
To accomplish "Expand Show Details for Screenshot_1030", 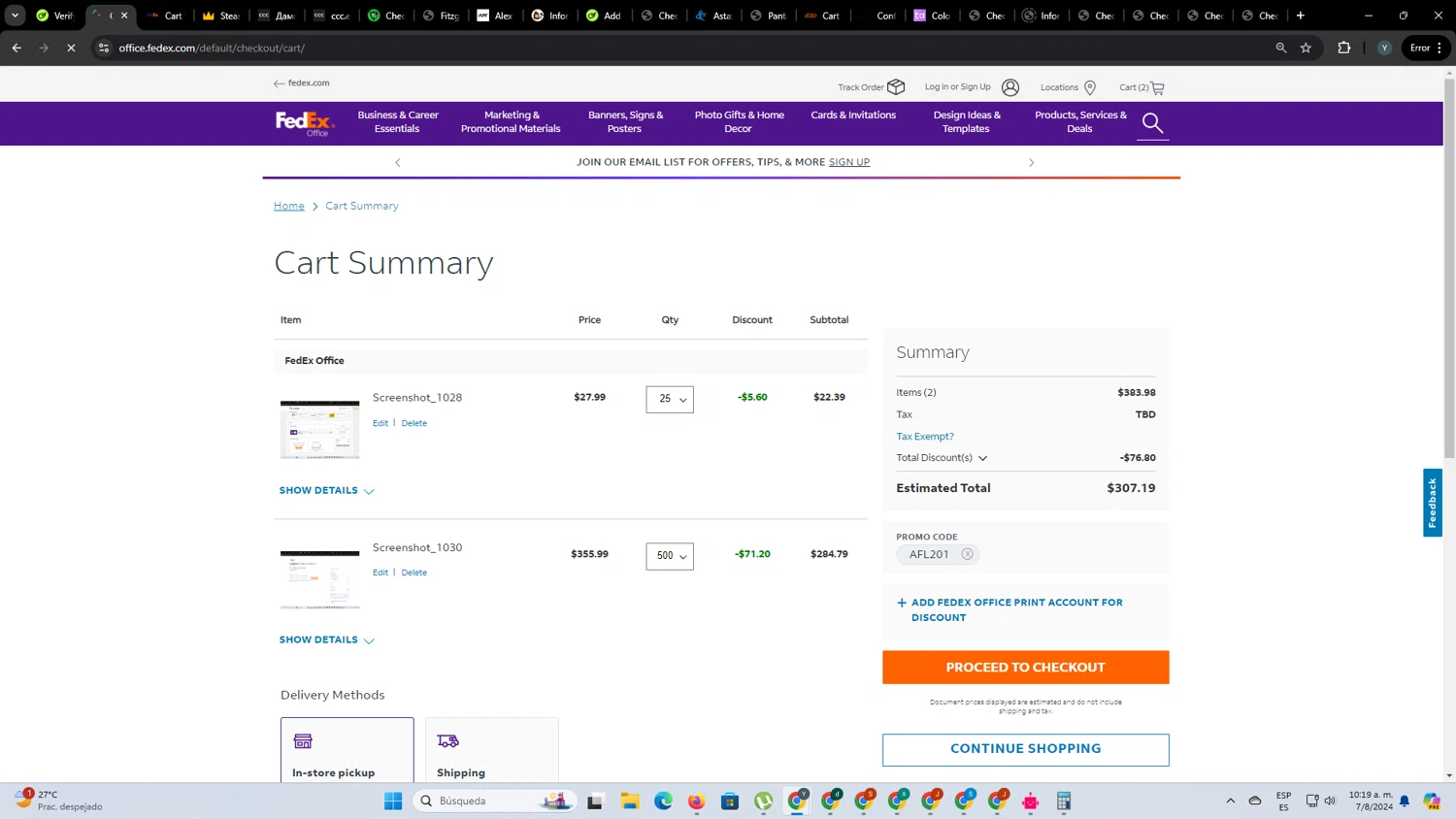I will click(x=326, y=640).
